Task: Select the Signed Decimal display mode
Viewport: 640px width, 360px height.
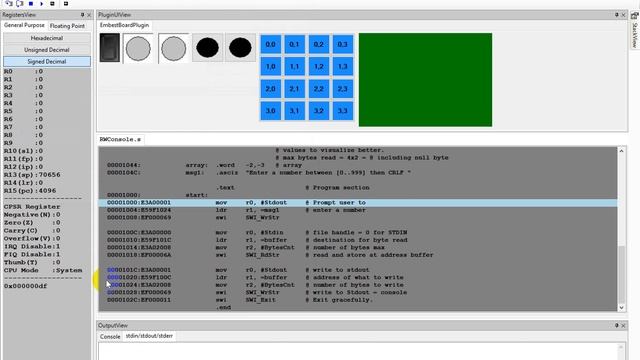Action: point(47,62)
